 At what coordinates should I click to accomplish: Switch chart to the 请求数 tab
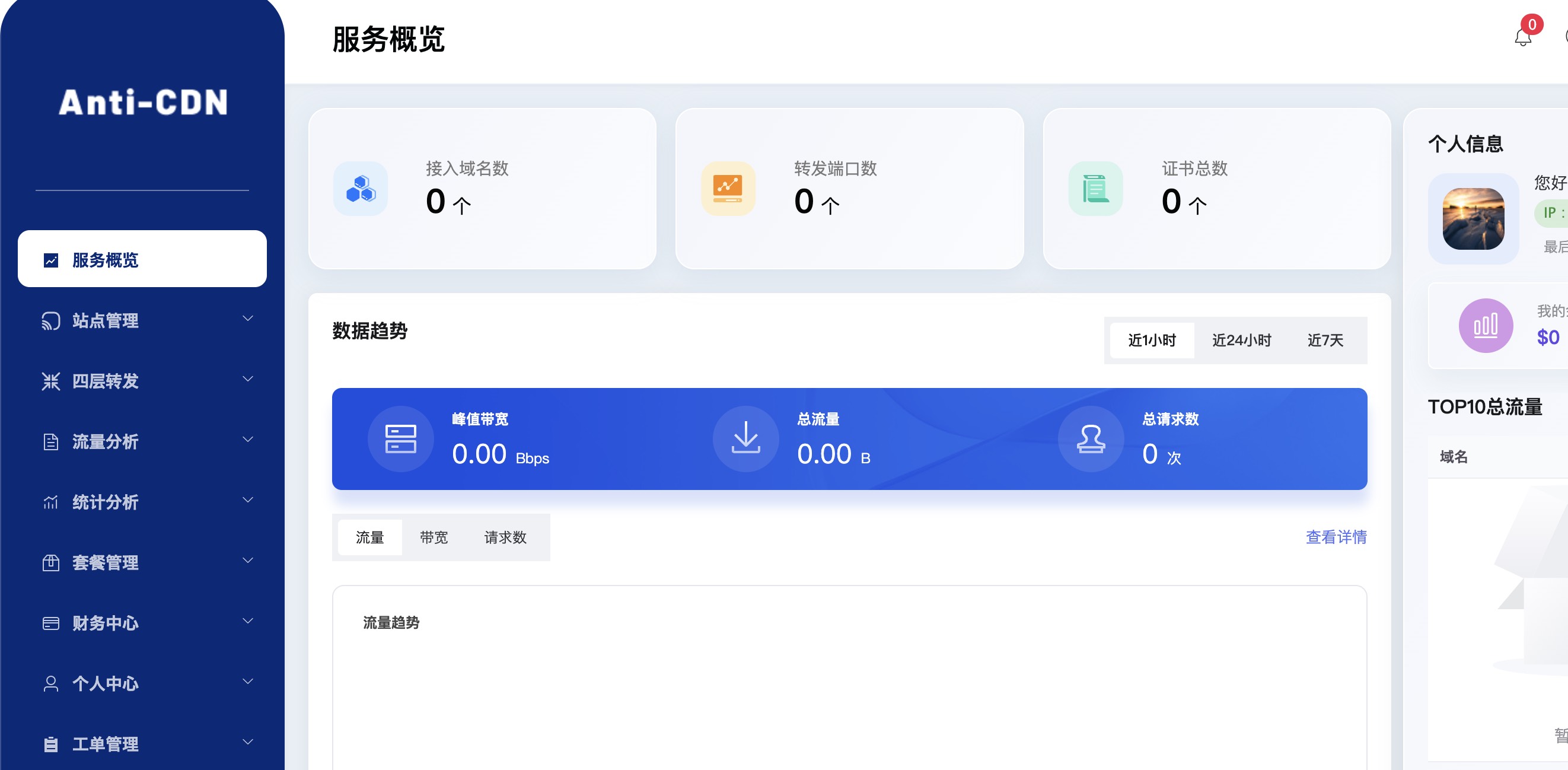505,537
